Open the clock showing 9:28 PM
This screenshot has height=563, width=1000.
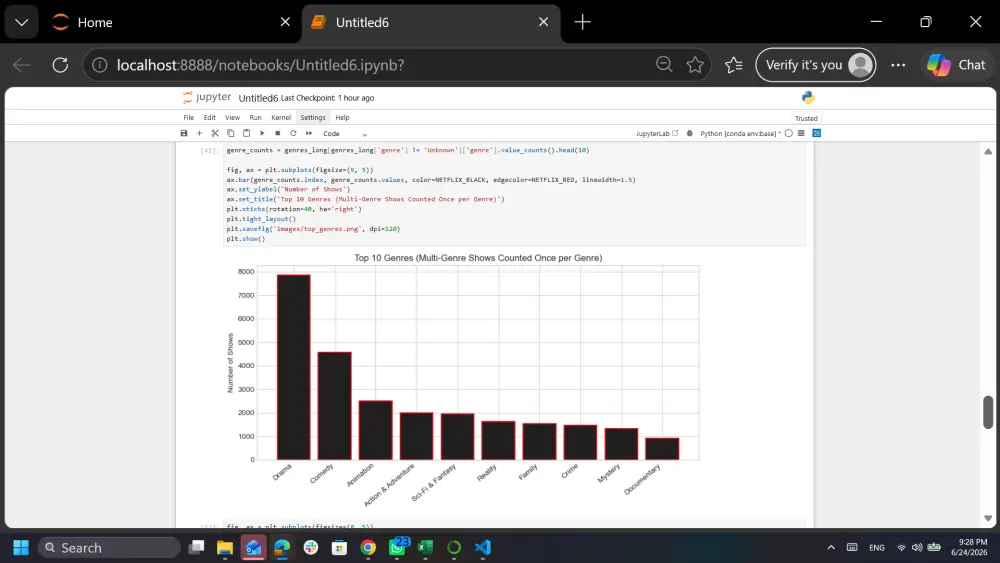tap(969, 548)
